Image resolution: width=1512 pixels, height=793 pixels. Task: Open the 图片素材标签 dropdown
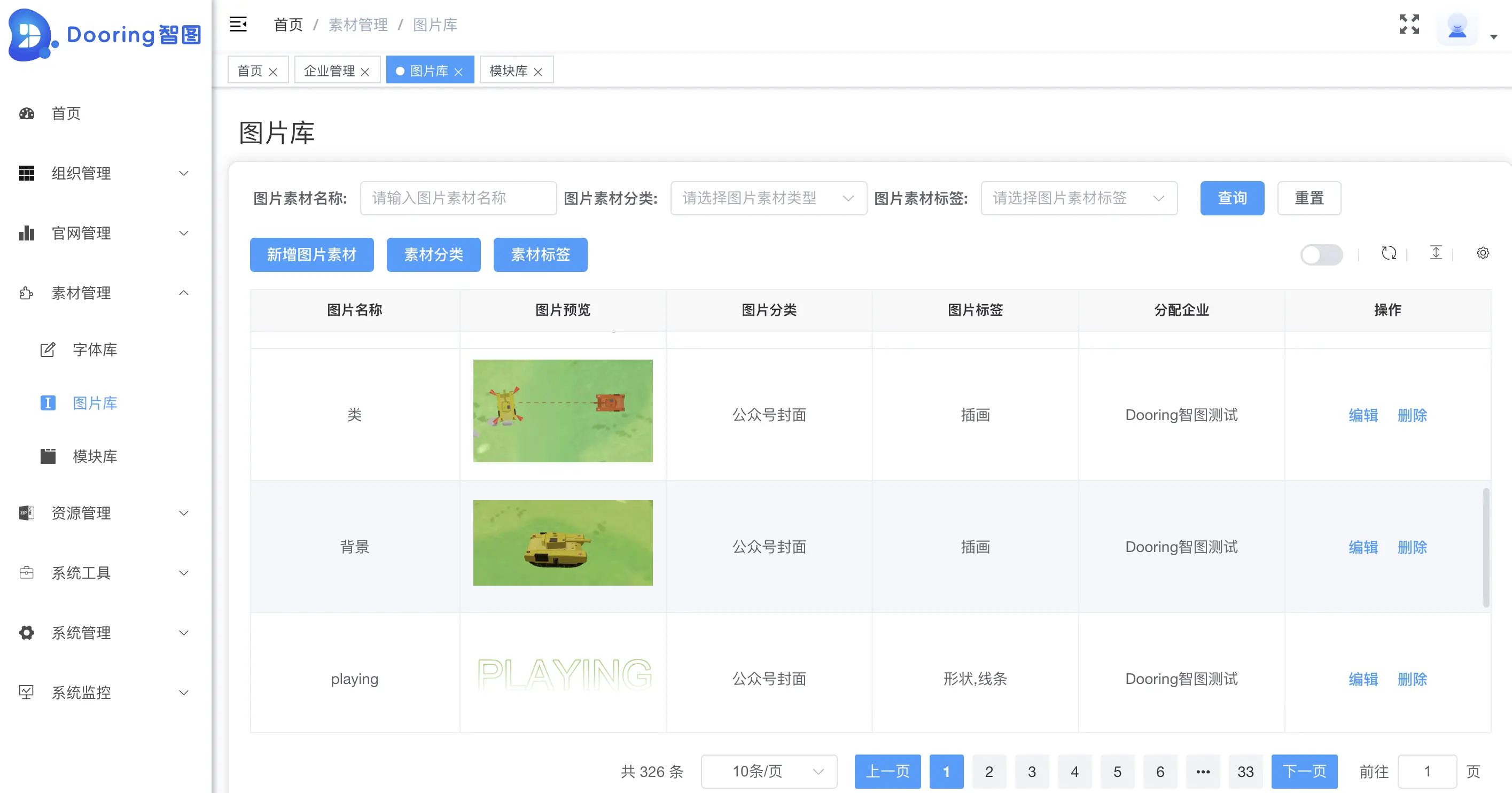pos(1078,198)
